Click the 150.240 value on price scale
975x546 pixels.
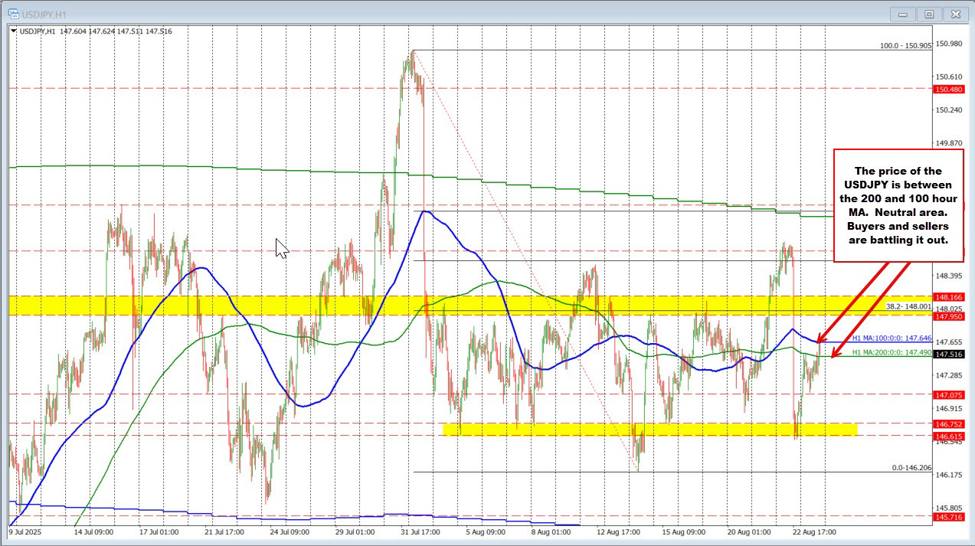949,110
